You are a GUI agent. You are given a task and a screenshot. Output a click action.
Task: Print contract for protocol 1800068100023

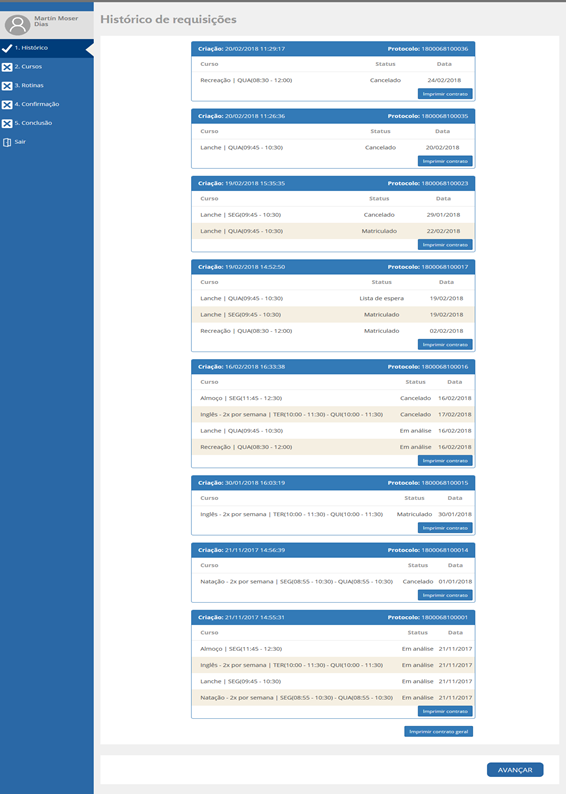[x=445, y=245]
